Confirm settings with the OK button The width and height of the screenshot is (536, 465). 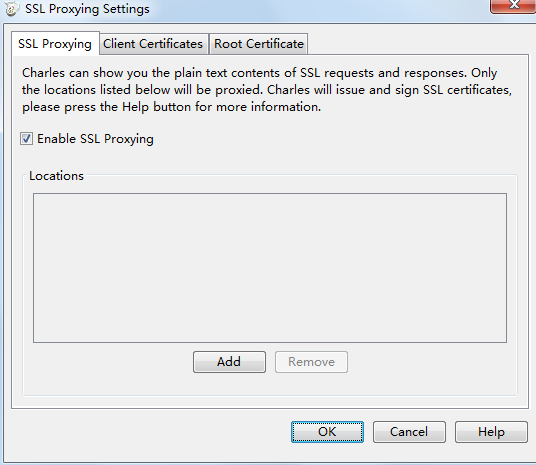[327, 432]
